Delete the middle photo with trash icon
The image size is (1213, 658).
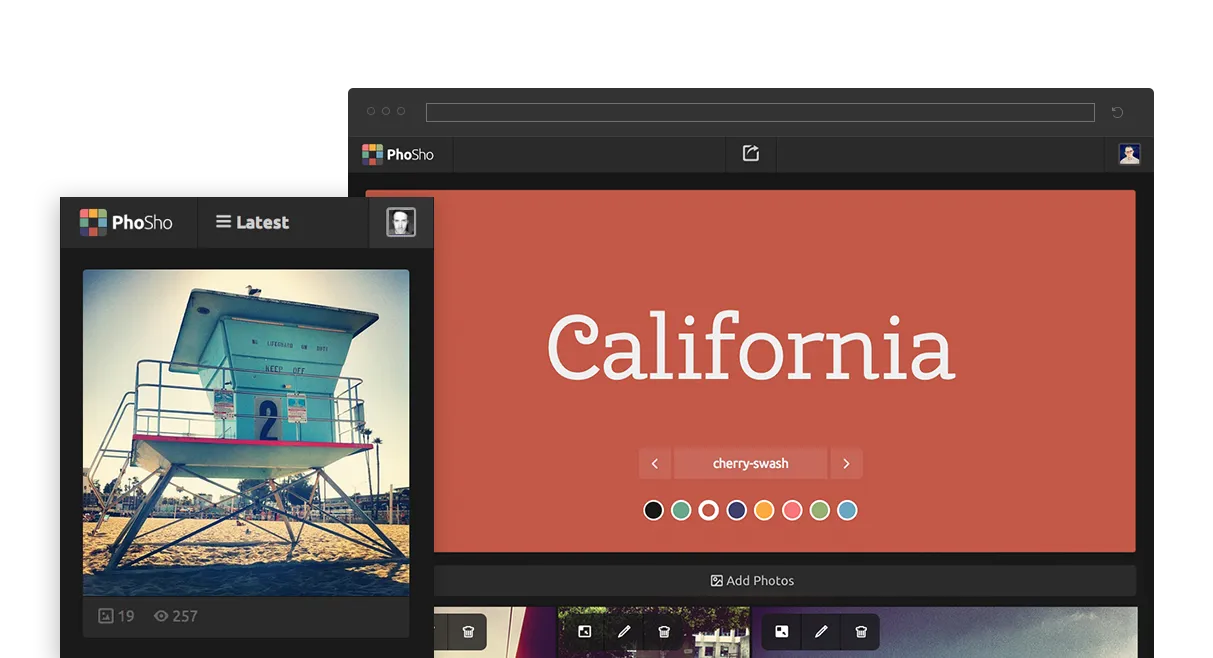(x=664, y=632)
